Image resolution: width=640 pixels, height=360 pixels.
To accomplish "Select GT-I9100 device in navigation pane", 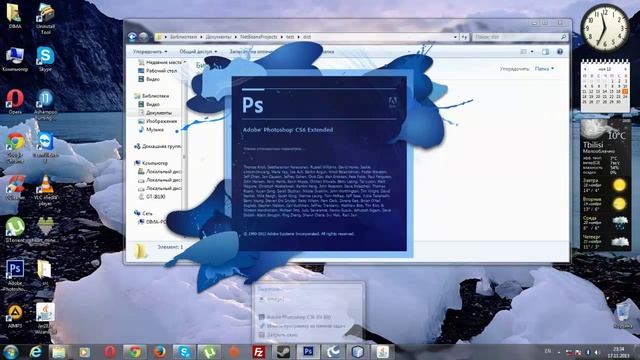I will pyautogui.click(x=151, y=197).
